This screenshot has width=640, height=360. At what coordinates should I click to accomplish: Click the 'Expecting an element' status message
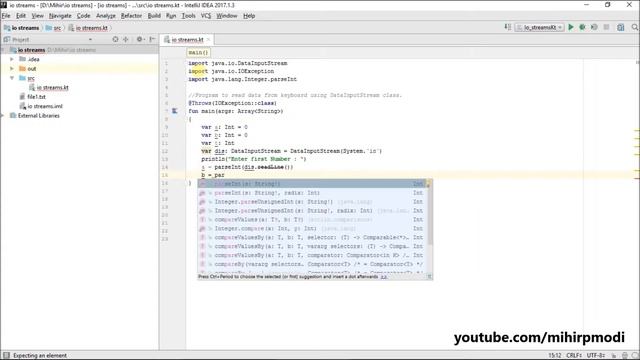click(40, 356)
